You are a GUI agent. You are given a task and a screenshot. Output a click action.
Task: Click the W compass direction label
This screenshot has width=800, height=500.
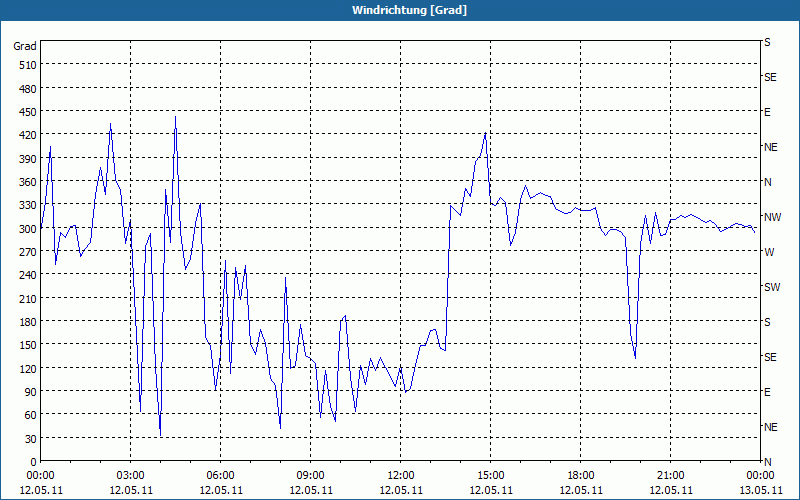pyautogui.click(x=769, y=252)
